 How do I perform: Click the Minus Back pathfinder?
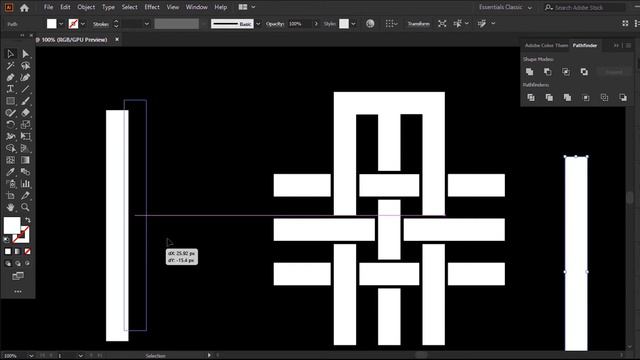point(623,98)
